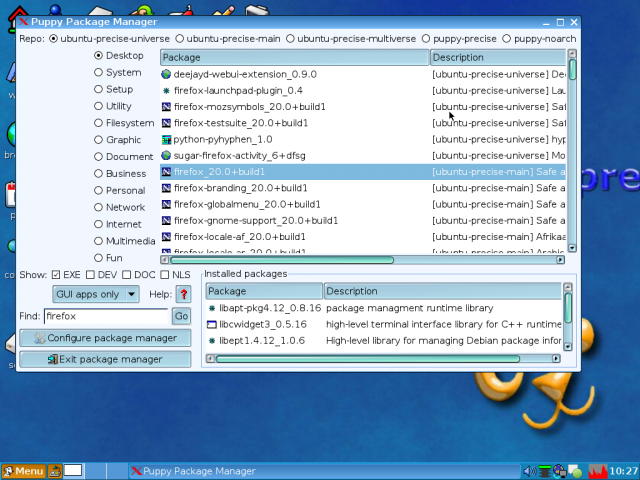This screenshot has width=640, height=480.
Task: Click the Description column header in installed list
Action: [x=442, y=291]
